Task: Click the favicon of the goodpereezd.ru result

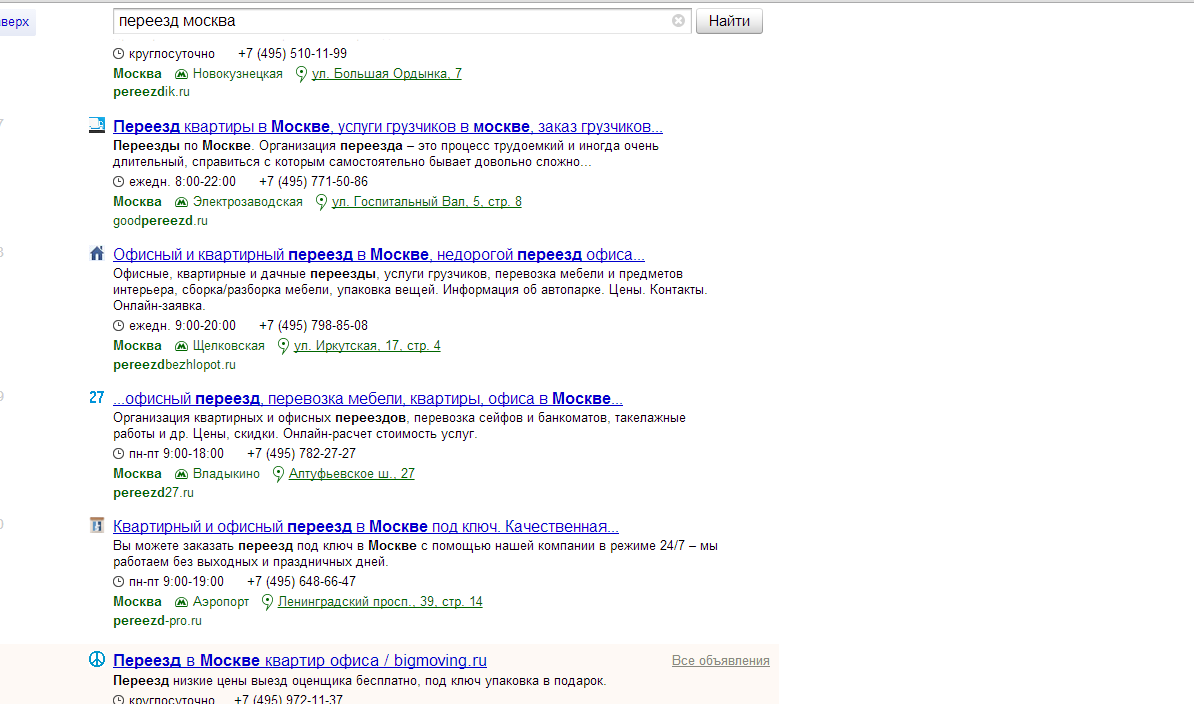Action: click(97, 126)
